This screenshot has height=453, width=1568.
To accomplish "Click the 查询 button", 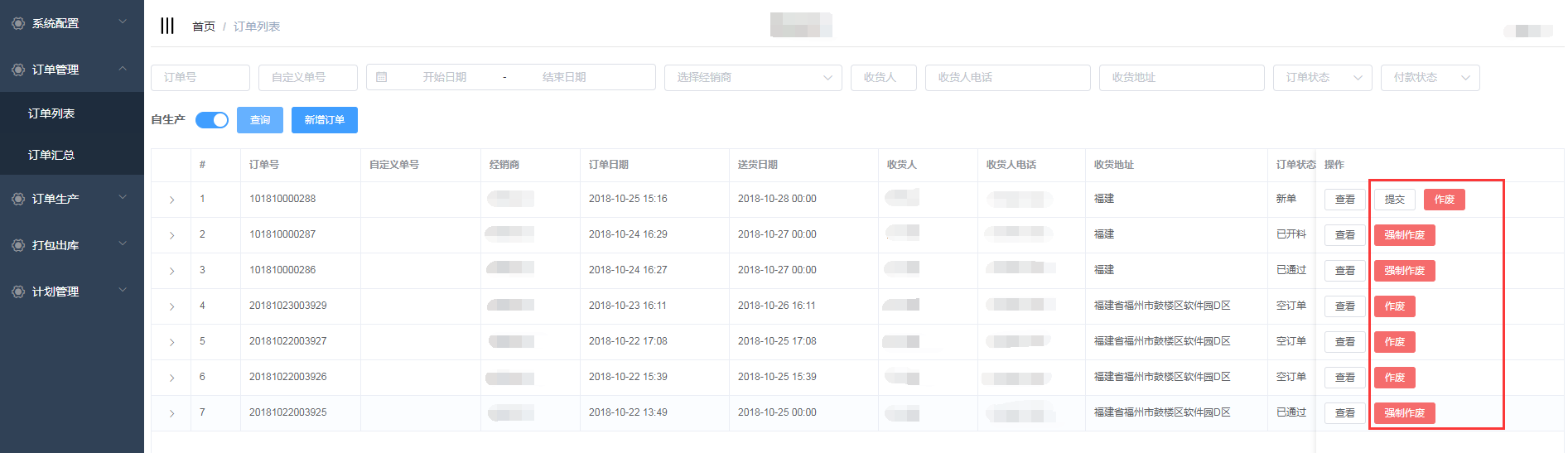I will [x=260, y=120].
